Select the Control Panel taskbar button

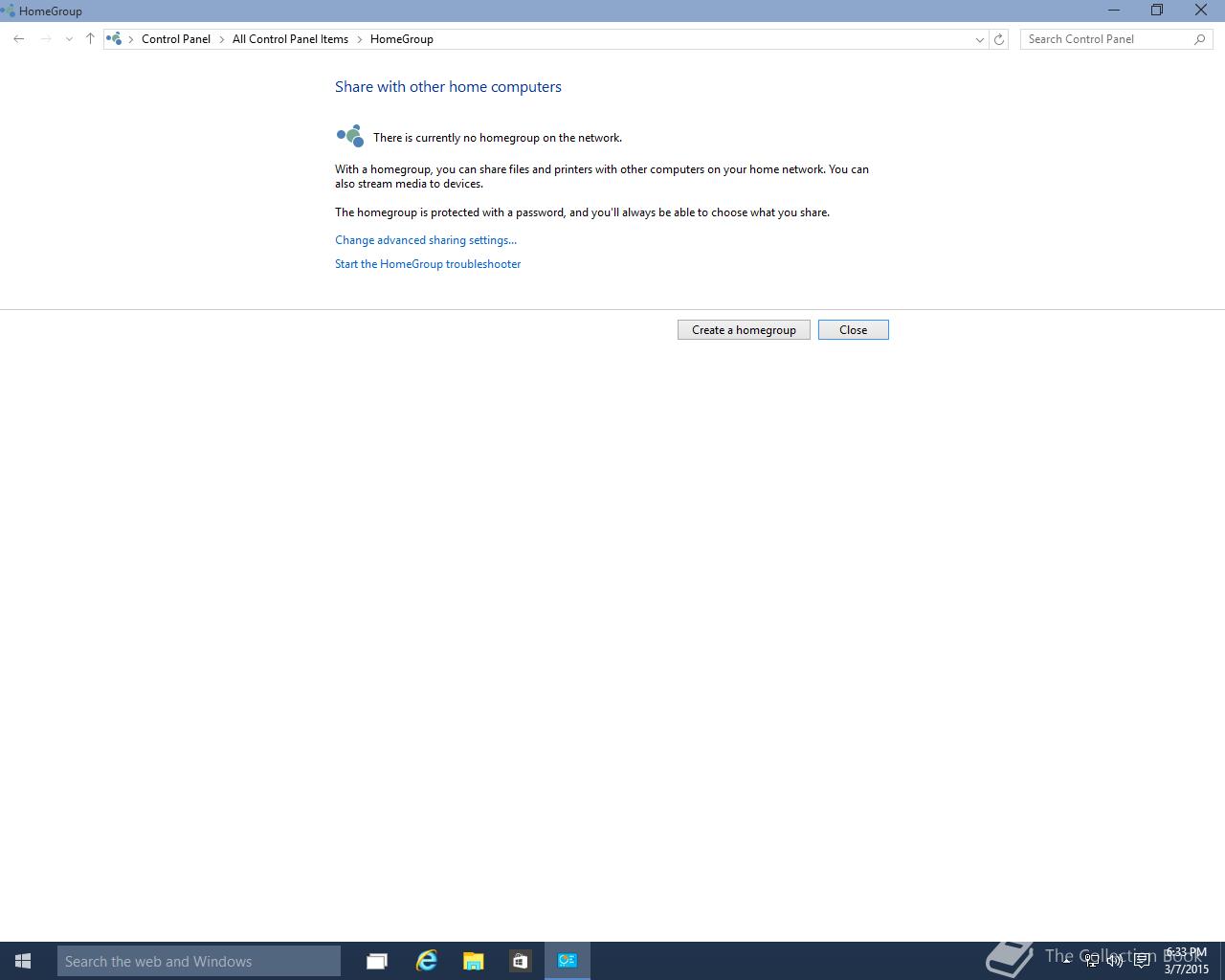568,961
